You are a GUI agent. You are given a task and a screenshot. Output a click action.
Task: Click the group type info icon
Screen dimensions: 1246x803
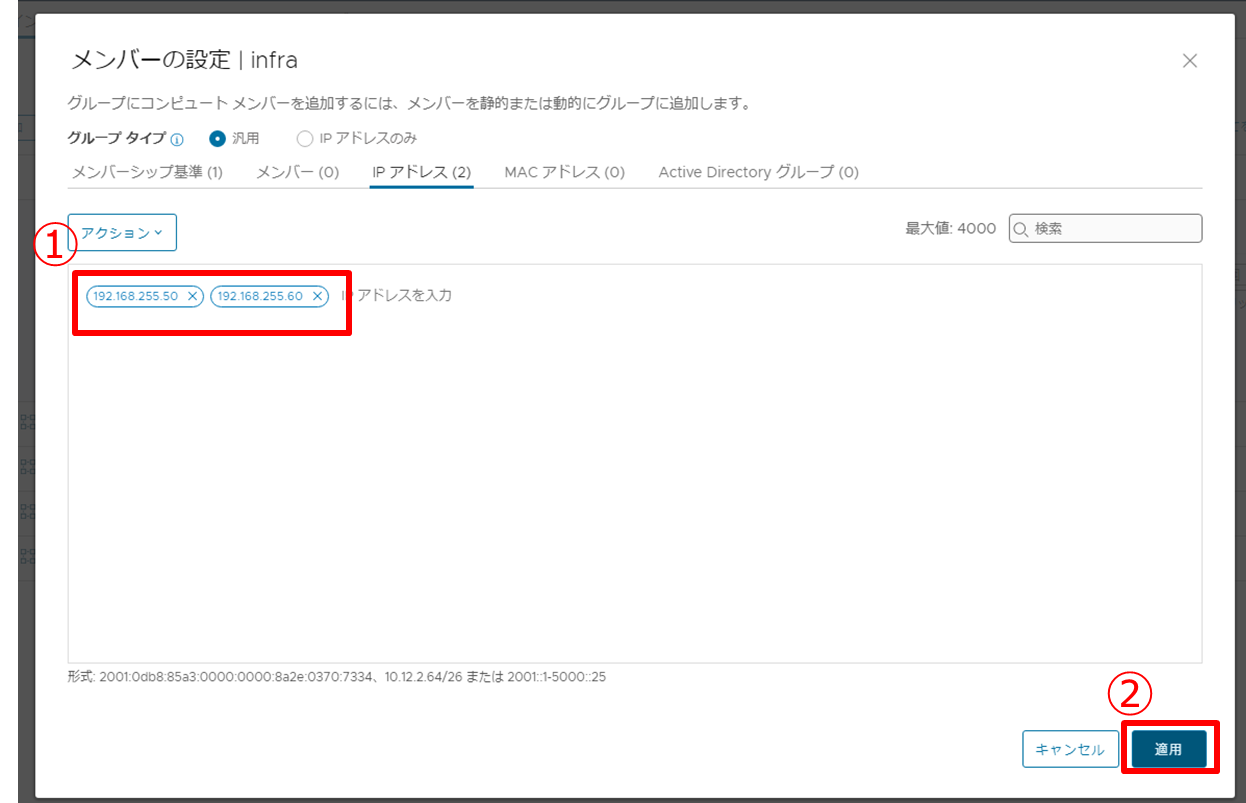177,139
